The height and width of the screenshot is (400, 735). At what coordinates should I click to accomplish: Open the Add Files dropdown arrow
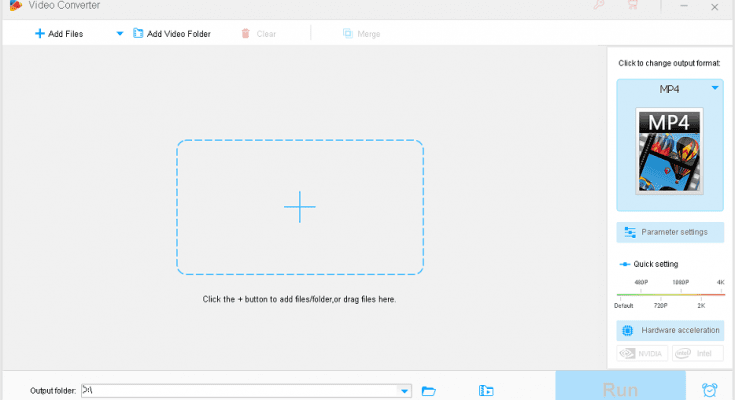[x=120, y=34]
